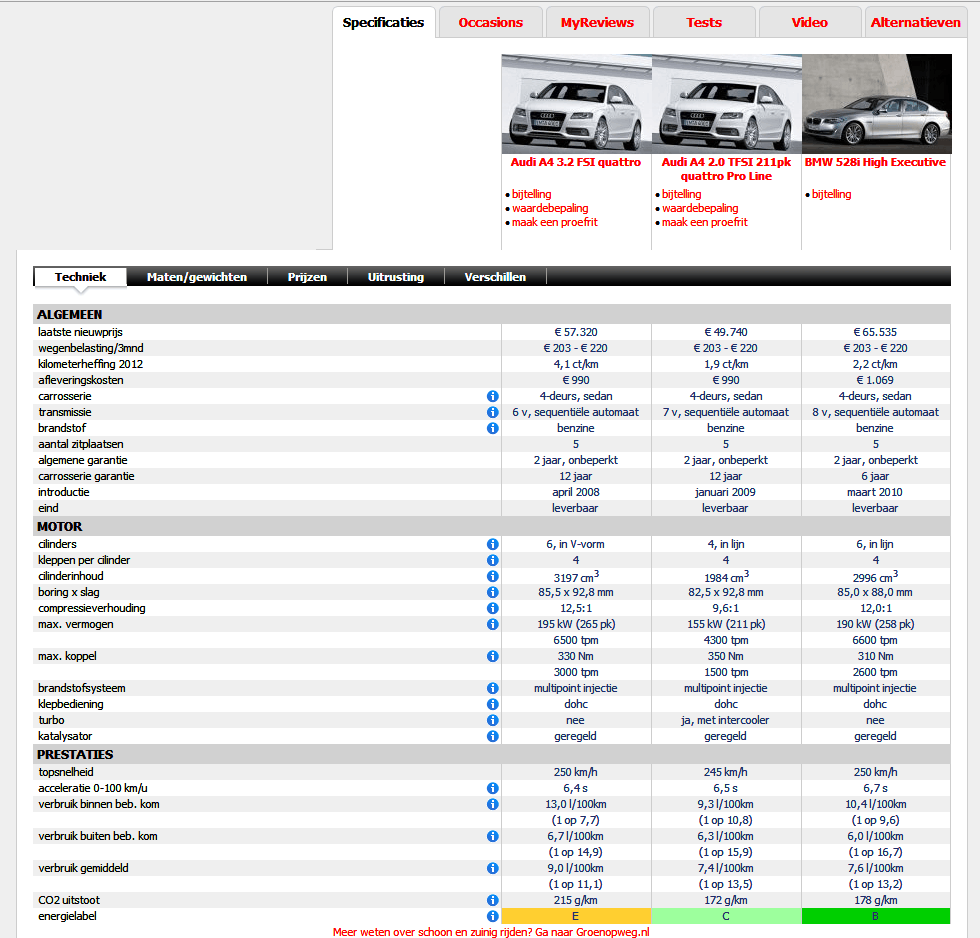Show info for boring x slag
The width and height of the screenshot is (980, 938).
(492, 592)
